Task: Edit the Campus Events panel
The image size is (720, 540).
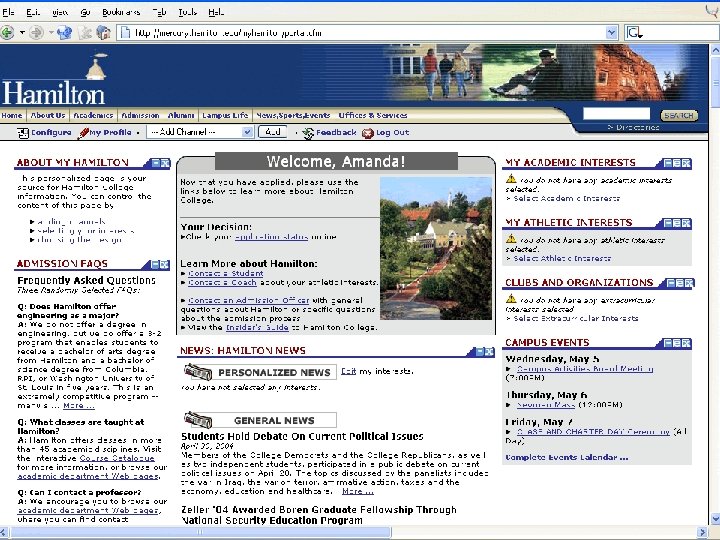Action: click(677, 343)
